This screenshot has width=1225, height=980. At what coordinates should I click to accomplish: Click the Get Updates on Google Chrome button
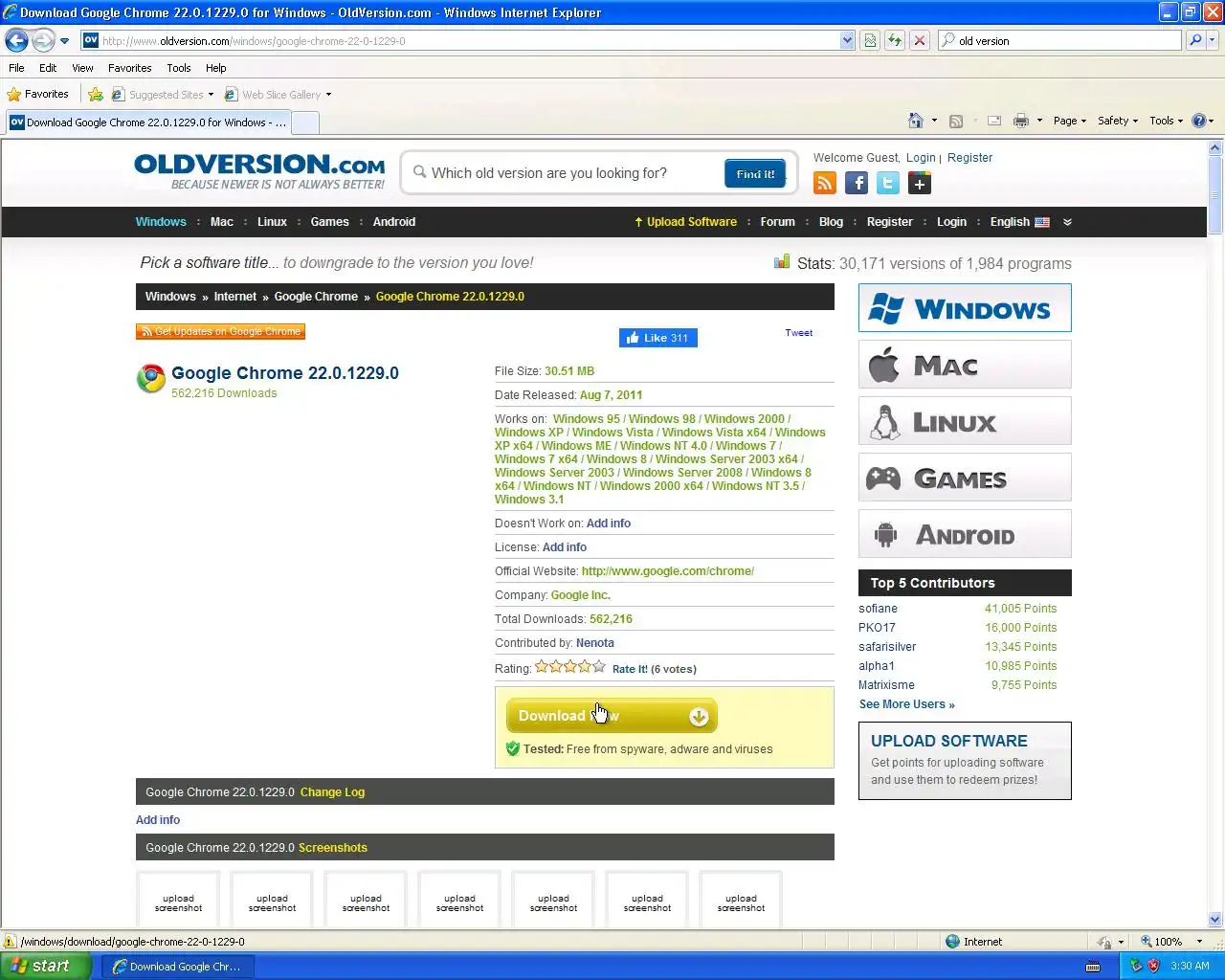(x=221, y=331)
